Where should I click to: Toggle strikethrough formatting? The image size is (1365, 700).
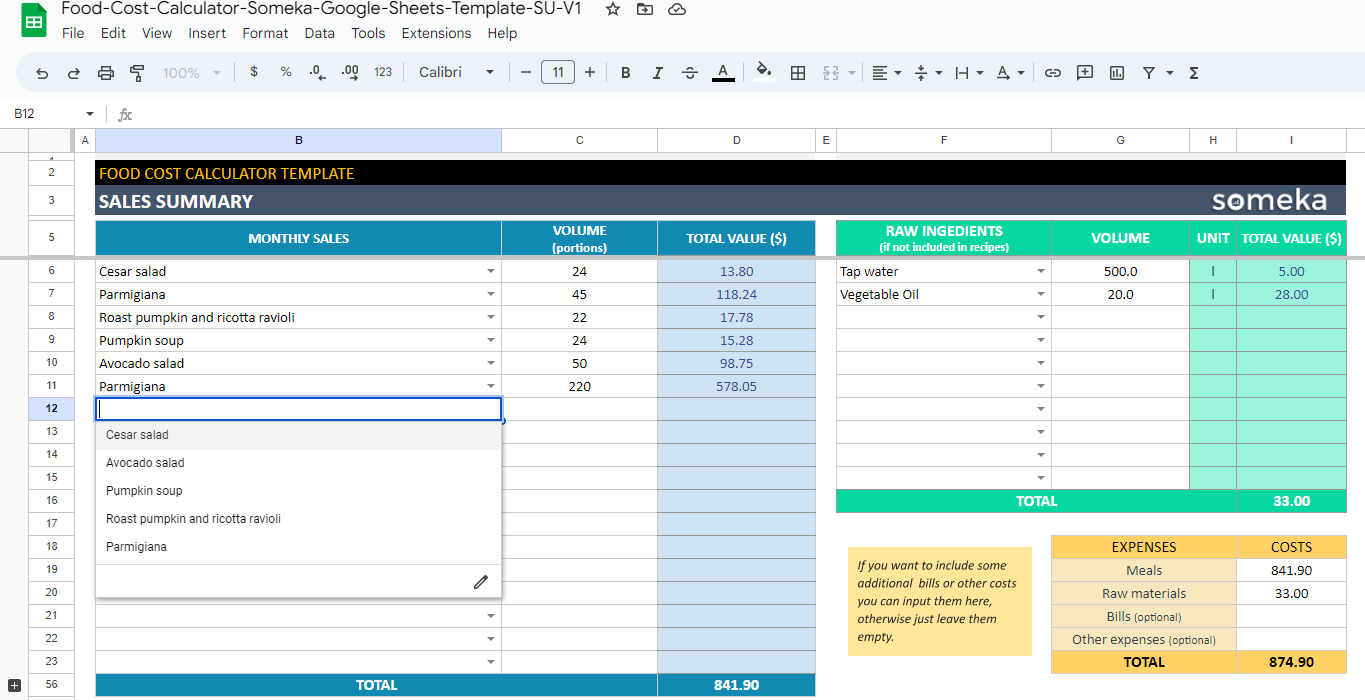point(689,72)
